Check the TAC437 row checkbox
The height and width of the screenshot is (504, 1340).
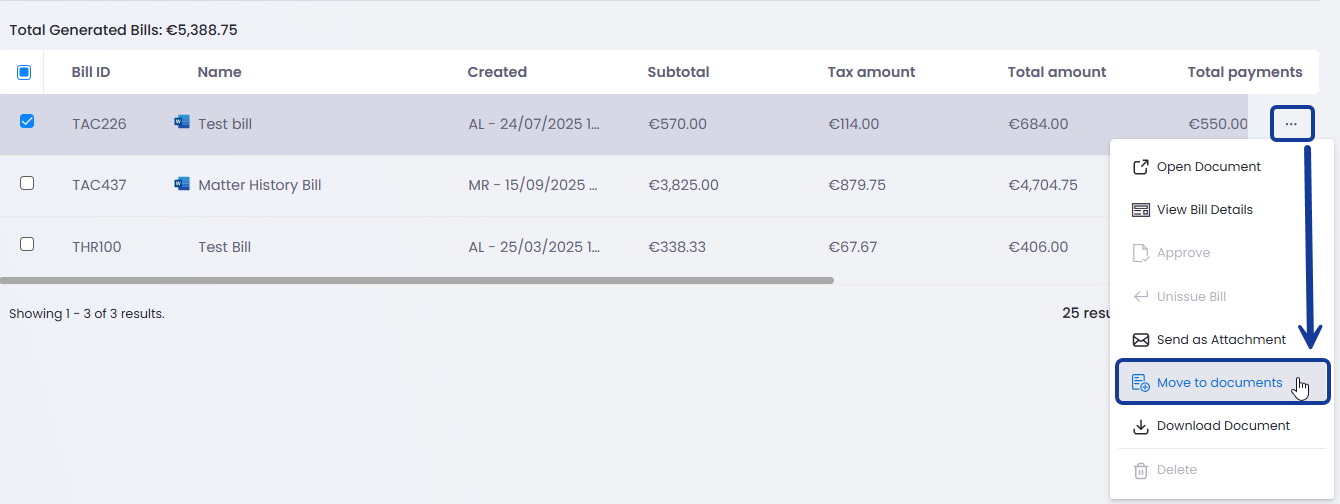(x=27, y=184)
